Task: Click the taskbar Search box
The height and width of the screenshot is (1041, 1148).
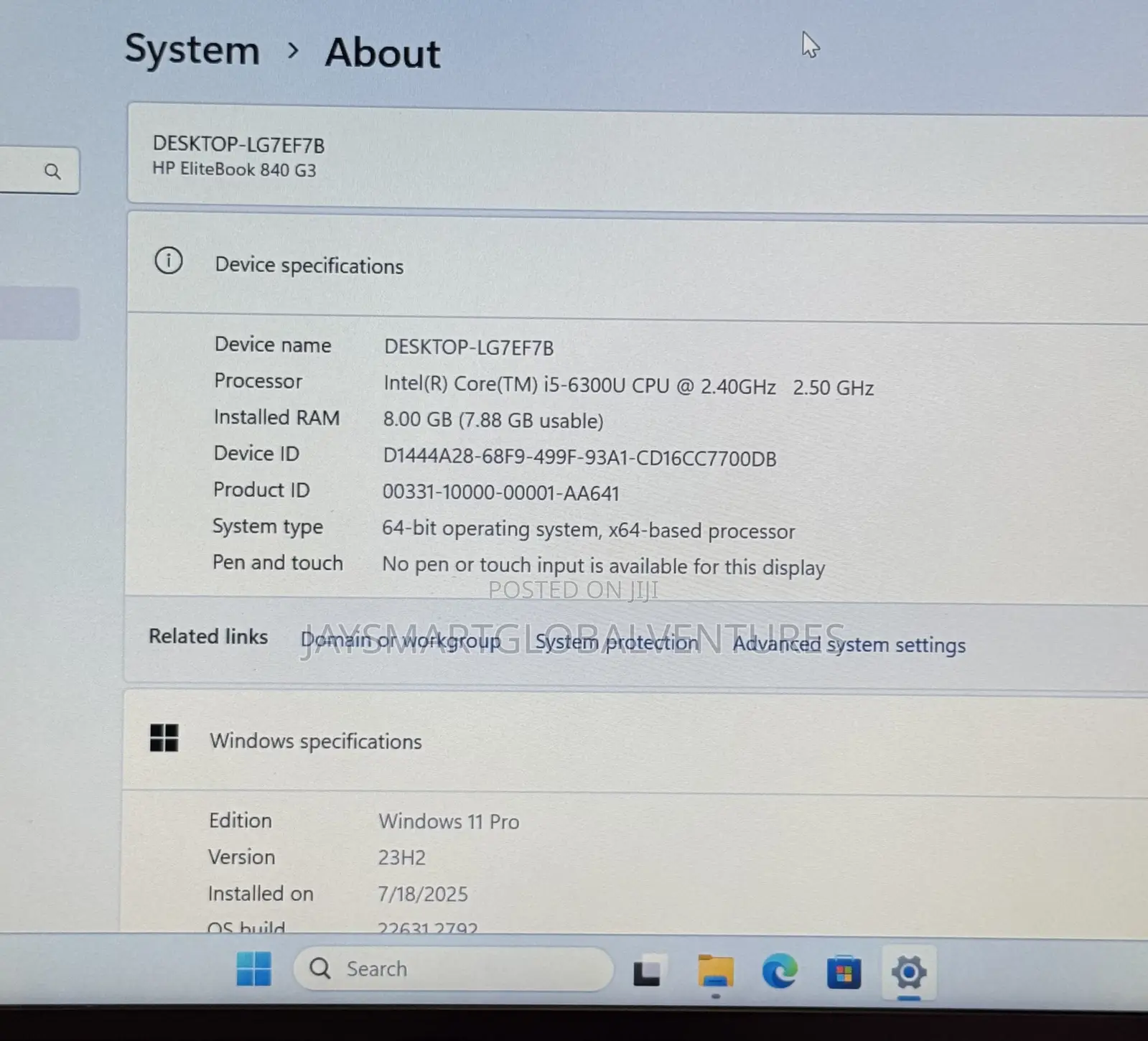Action: click(x=453, y=968)
